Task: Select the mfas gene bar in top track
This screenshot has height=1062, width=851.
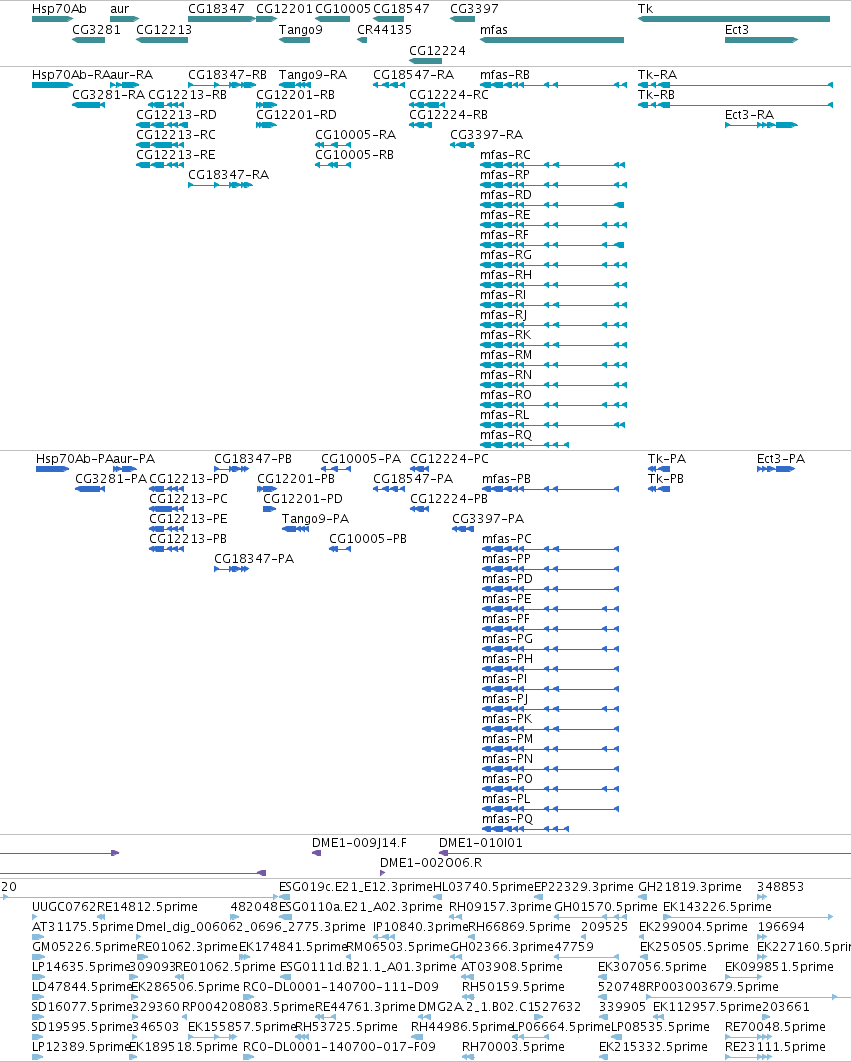Action: click(552, 40)
